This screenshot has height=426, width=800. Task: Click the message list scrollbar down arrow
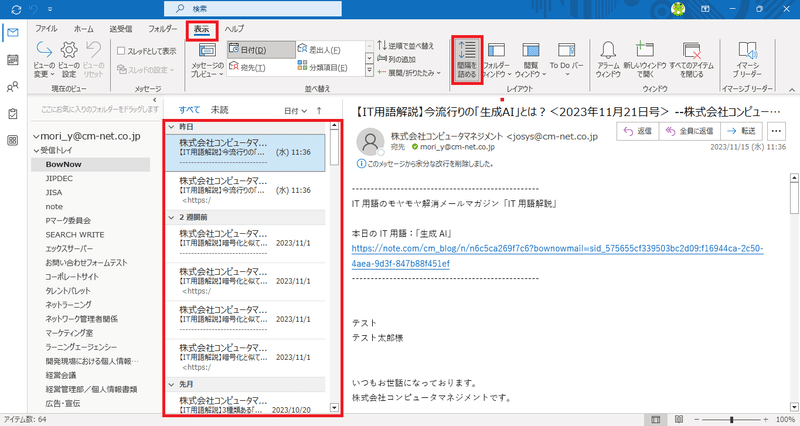[334, 407]
